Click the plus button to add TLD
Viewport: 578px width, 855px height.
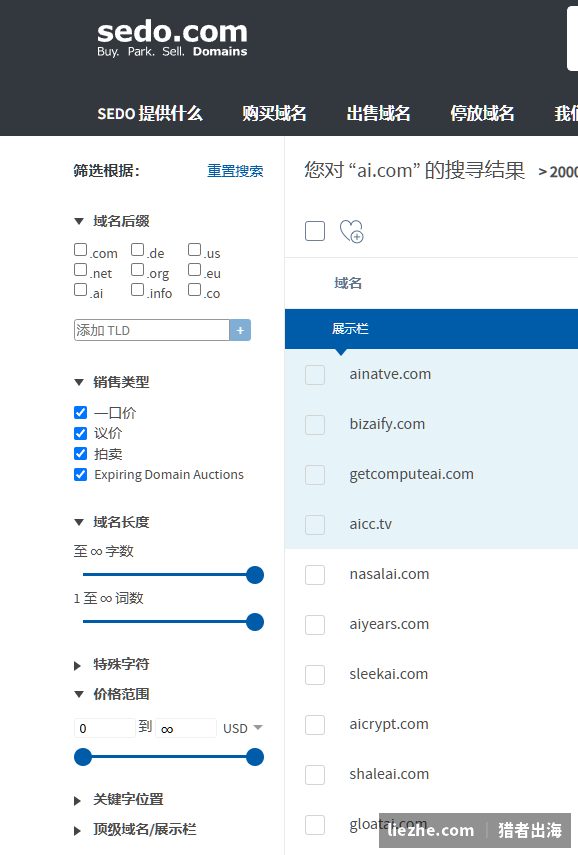(240, 330)
